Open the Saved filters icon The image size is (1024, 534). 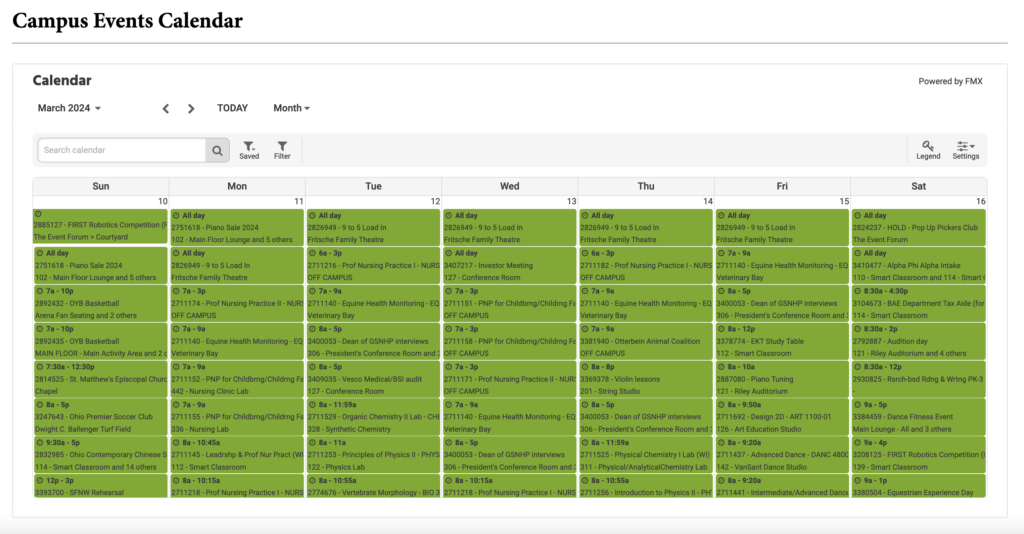pyautogui.click(x=249, y=150)
